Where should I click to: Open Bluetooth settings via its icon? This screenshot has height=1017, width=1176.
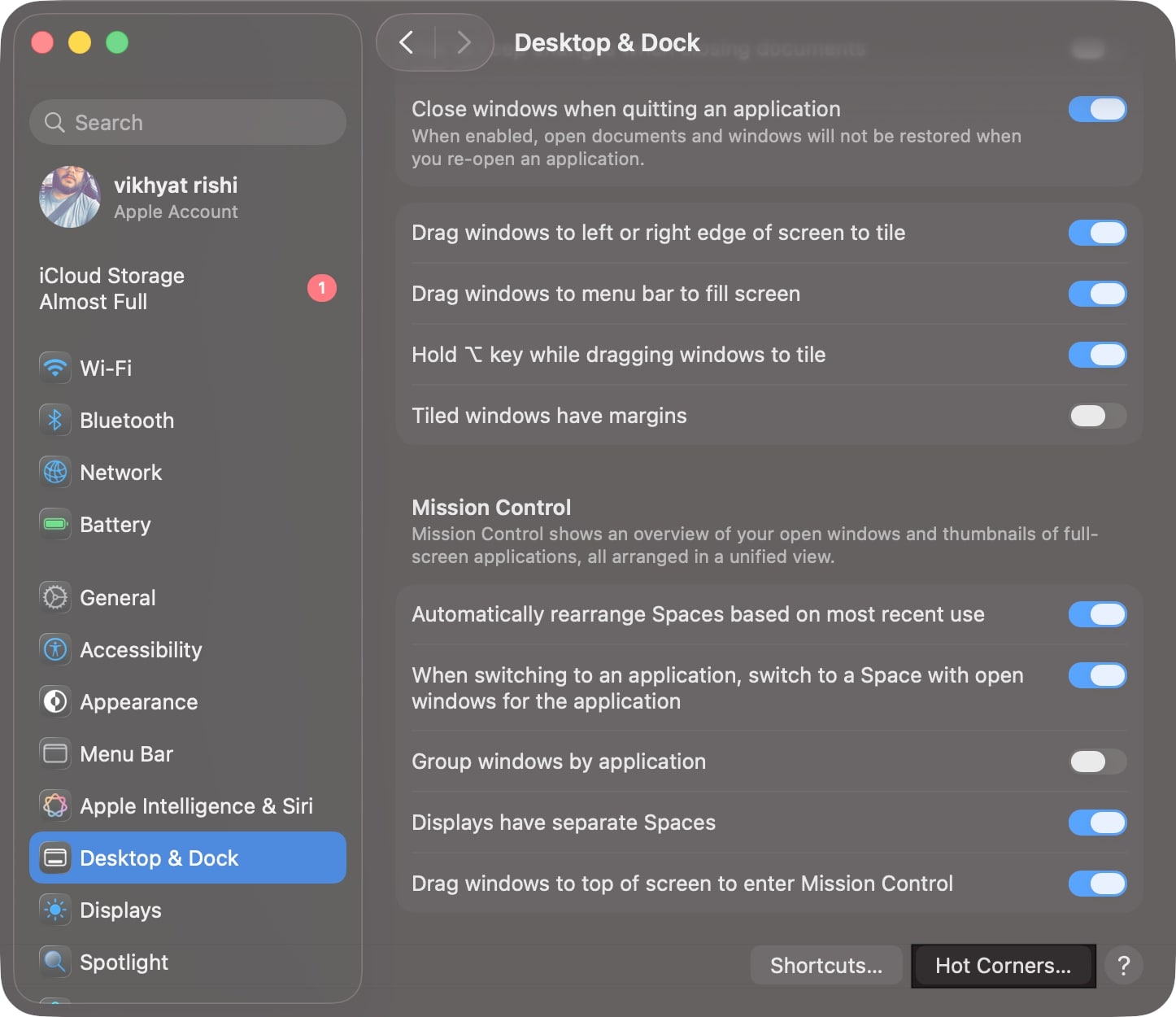54,420
